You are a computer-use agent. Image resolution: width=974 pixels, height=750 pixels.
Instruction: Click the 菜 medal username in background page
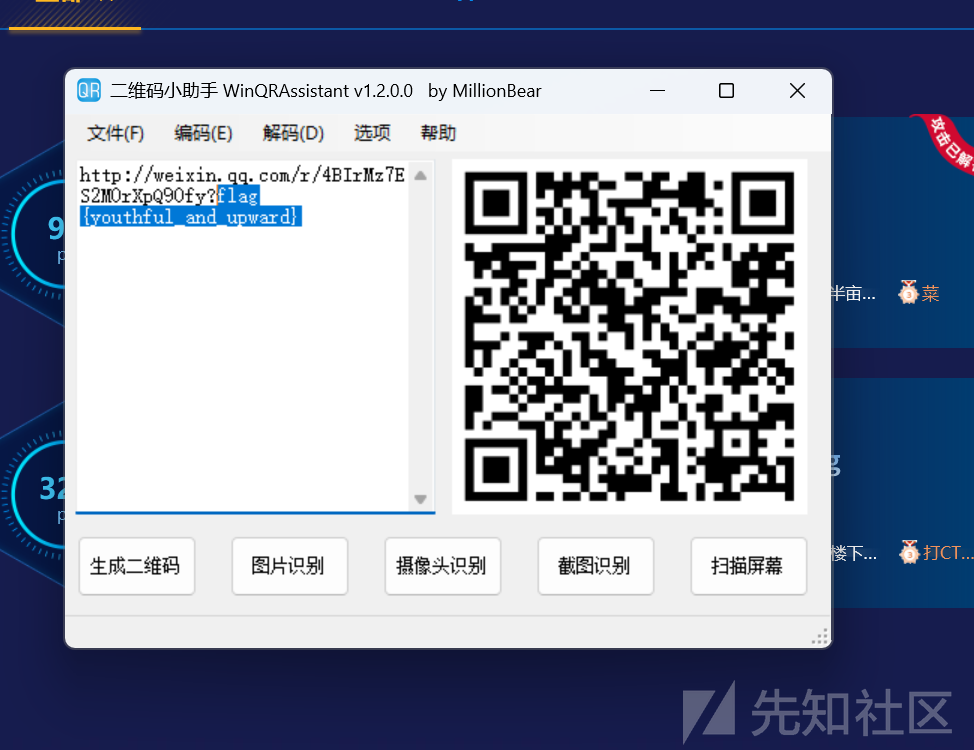click(x=930, y=293)
